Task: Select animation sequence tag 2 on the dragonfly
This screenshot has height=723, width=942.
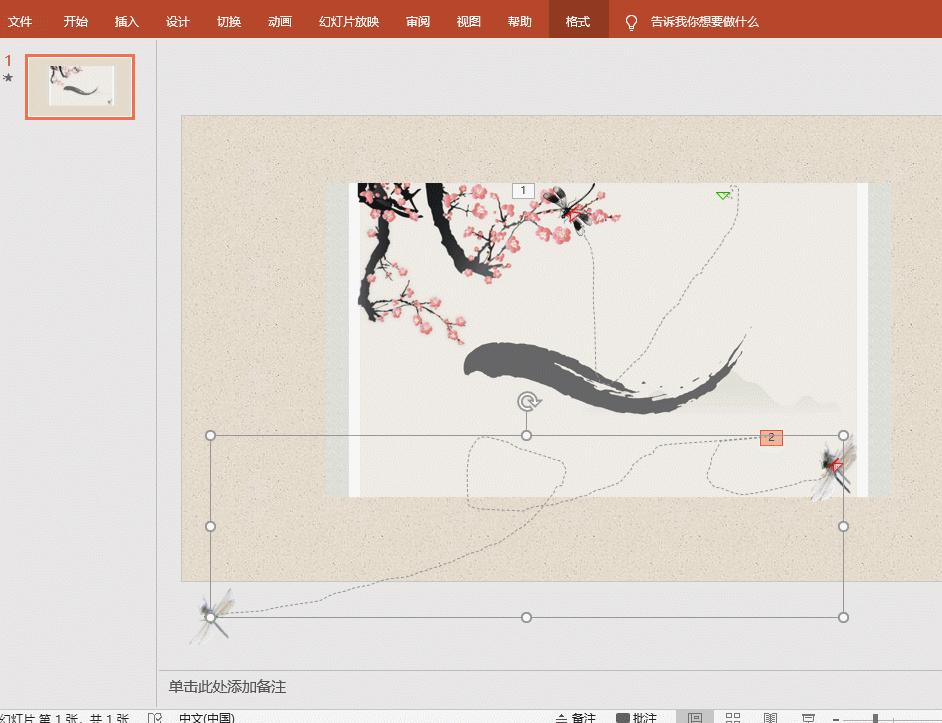Action: [x=770, y=437]
